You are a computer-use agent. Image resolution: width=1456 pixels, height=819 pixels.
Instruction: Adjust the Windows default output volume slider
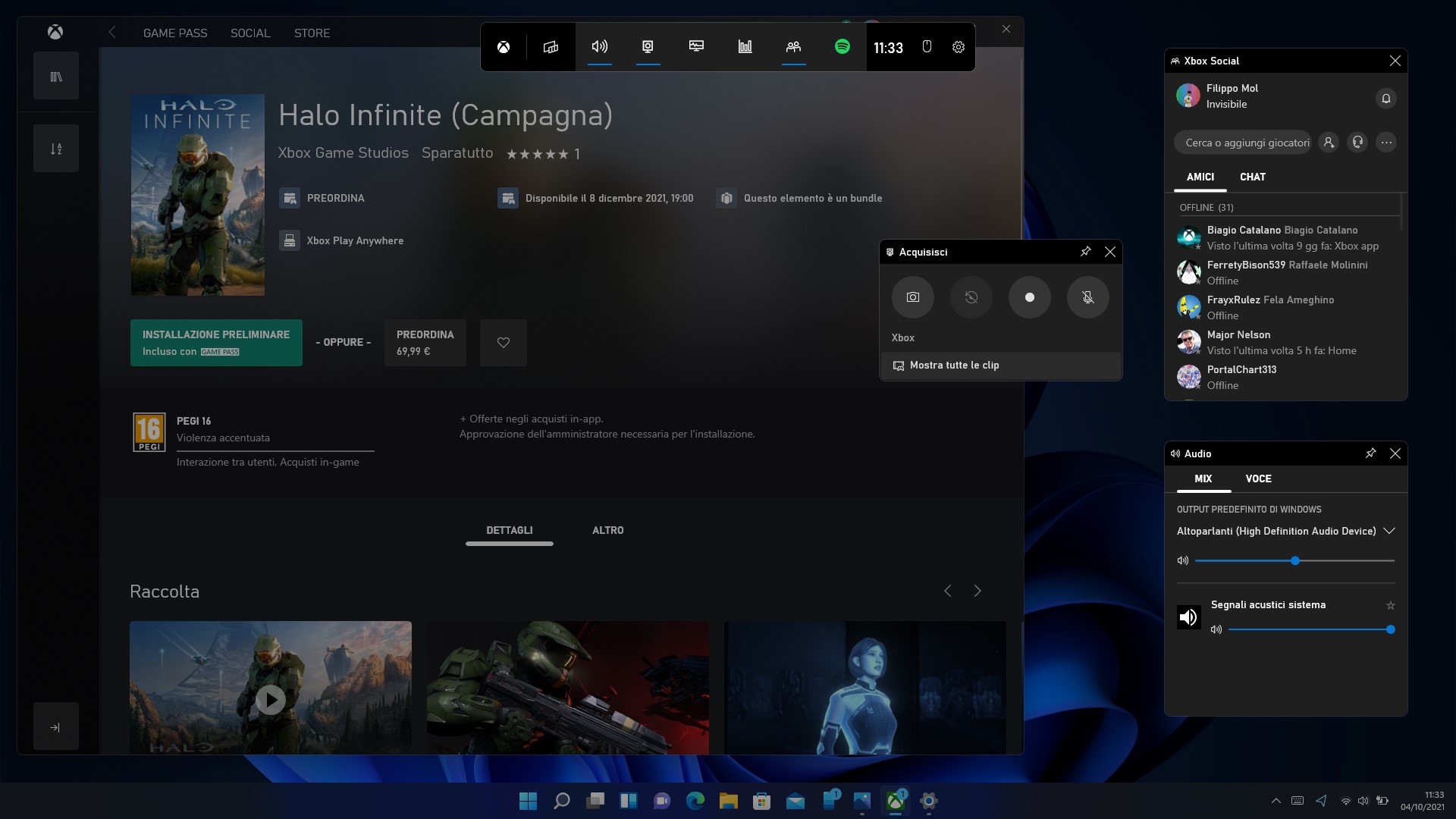[1294, 561]
